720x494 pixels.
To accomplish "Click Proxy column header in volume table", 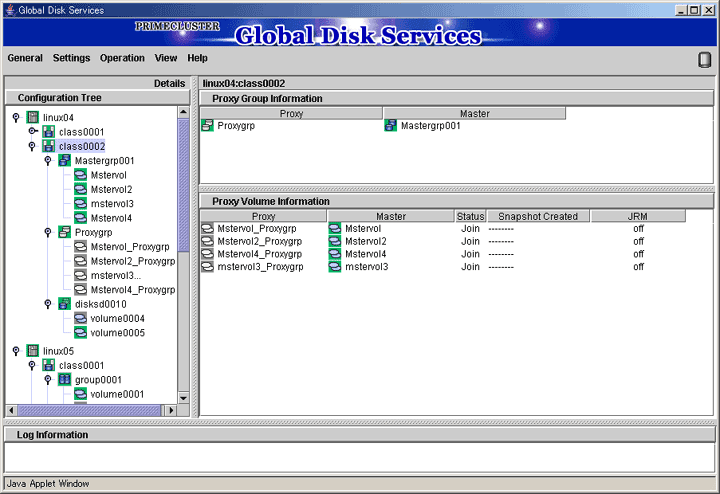I will 264,216.
